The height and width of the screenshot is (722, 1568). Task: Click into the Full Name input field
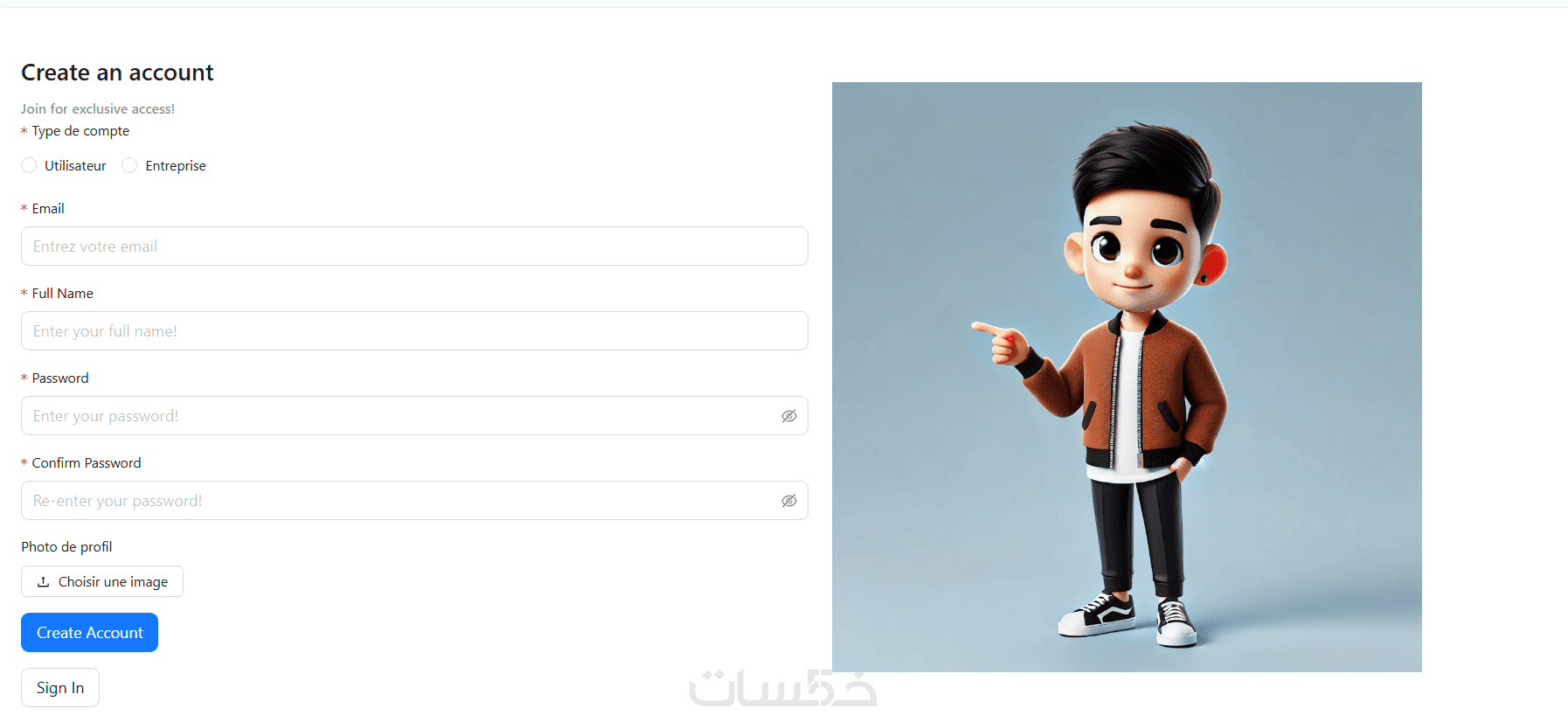click(414, 331)
